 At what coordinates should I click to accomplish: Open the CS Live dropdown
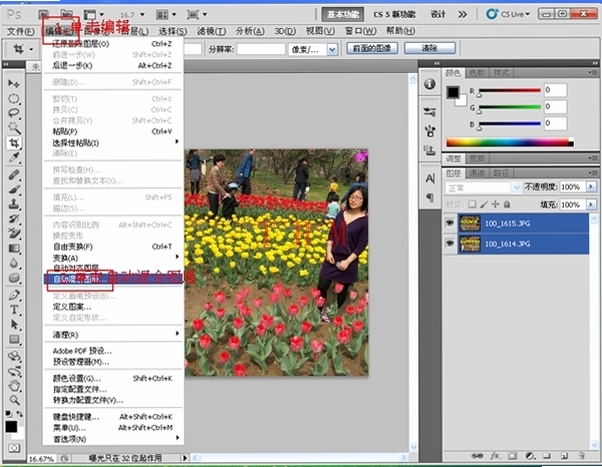tap(508, 14)
